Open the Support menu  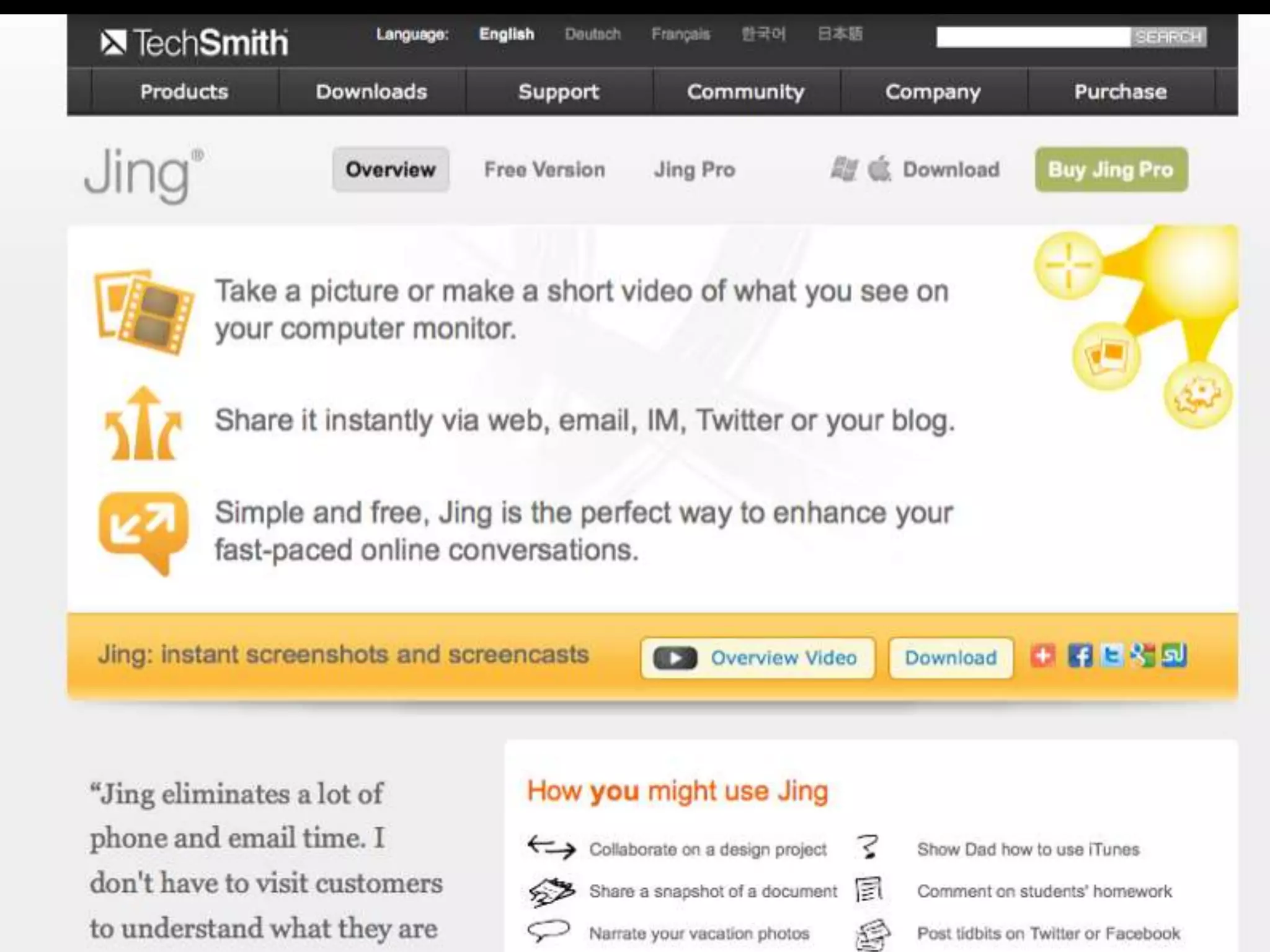coord(559,92)
